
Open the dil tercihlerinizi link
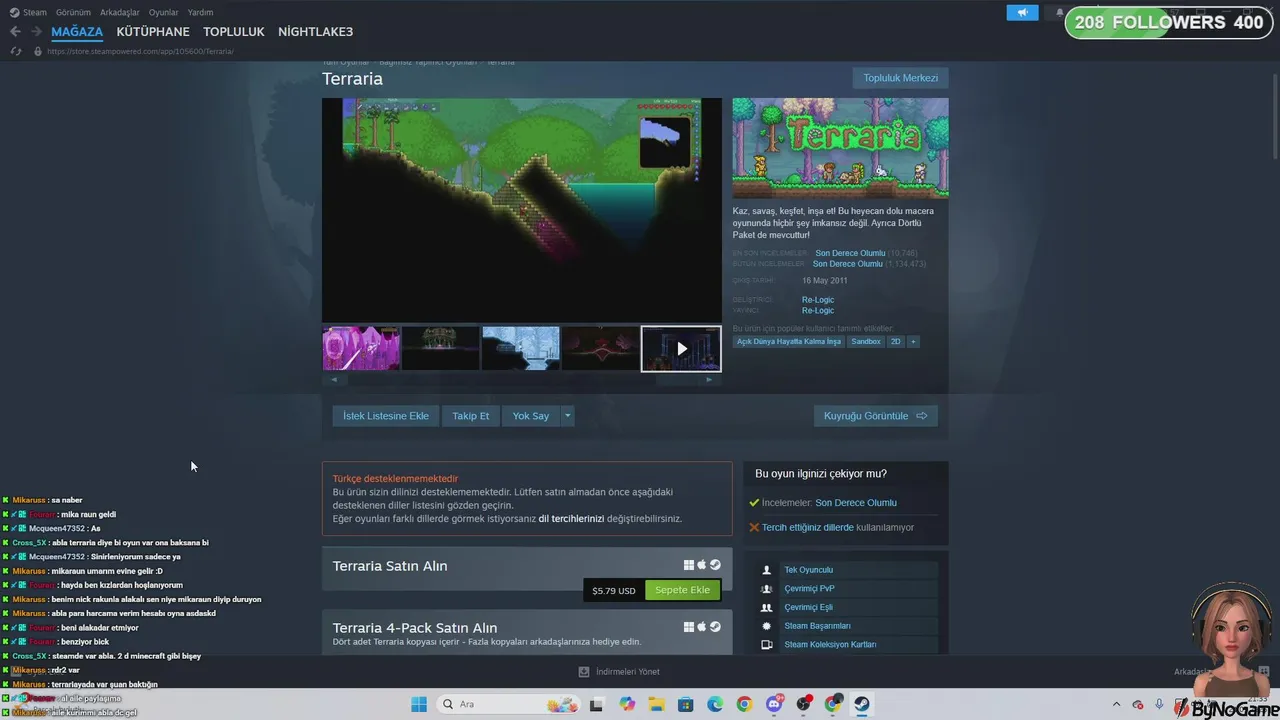coord(571,519)
